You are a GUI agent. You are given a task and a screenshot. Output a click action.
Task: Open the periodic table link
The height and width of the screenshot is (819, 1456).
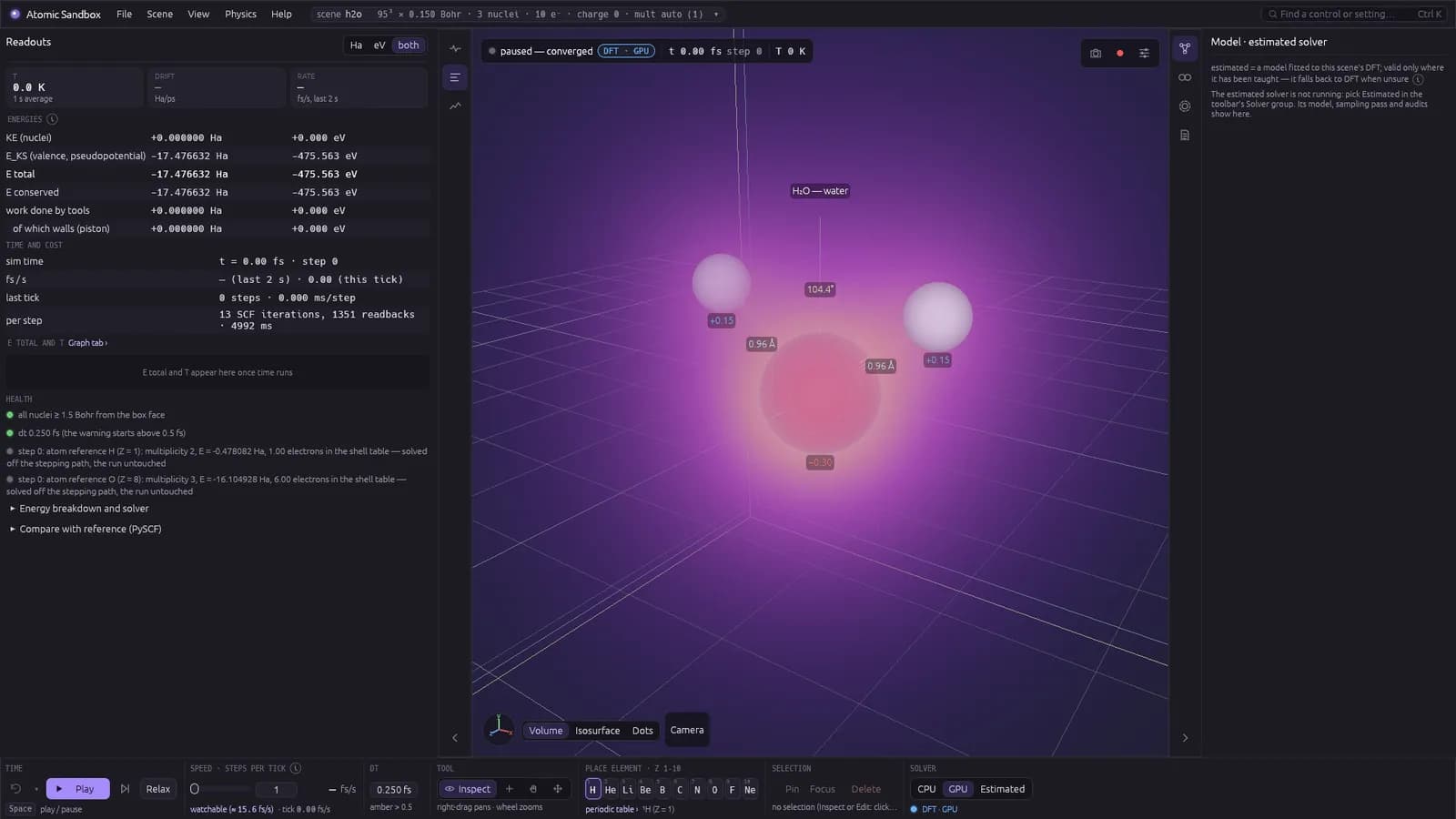611,809
